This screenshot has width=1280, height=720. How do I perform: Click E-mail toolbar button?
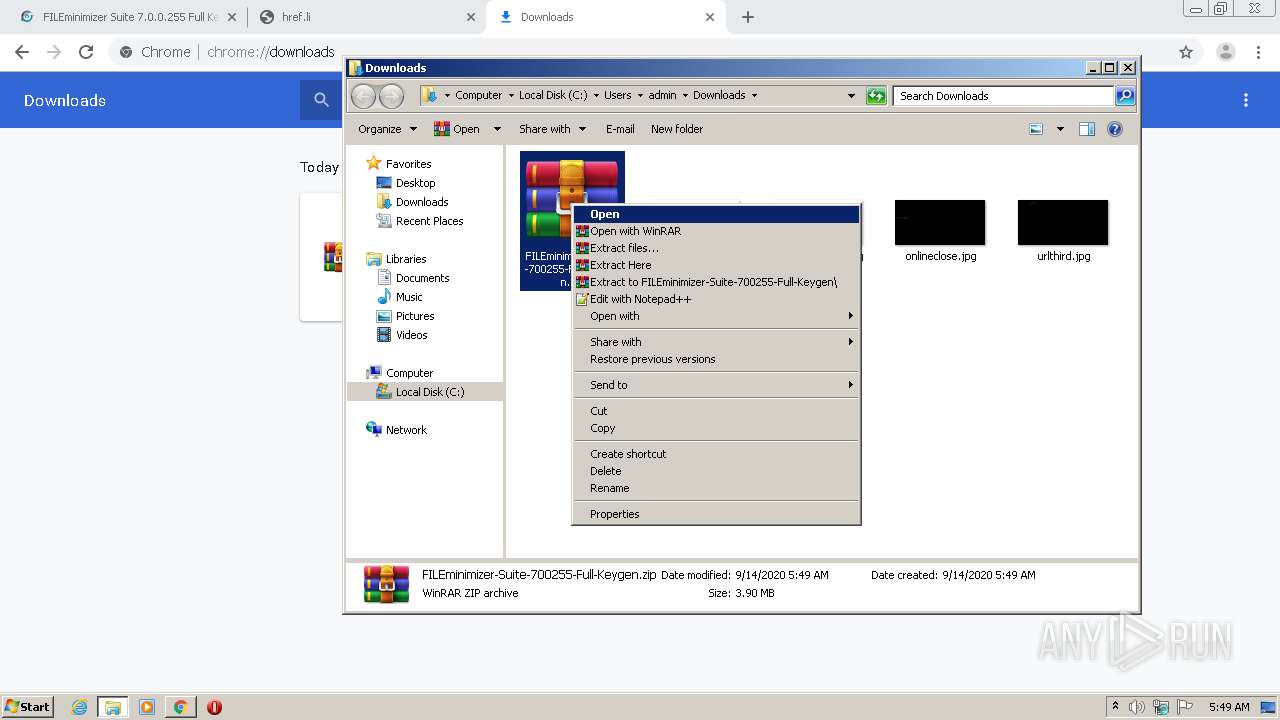pyautogui.click(x=620, y=129)
